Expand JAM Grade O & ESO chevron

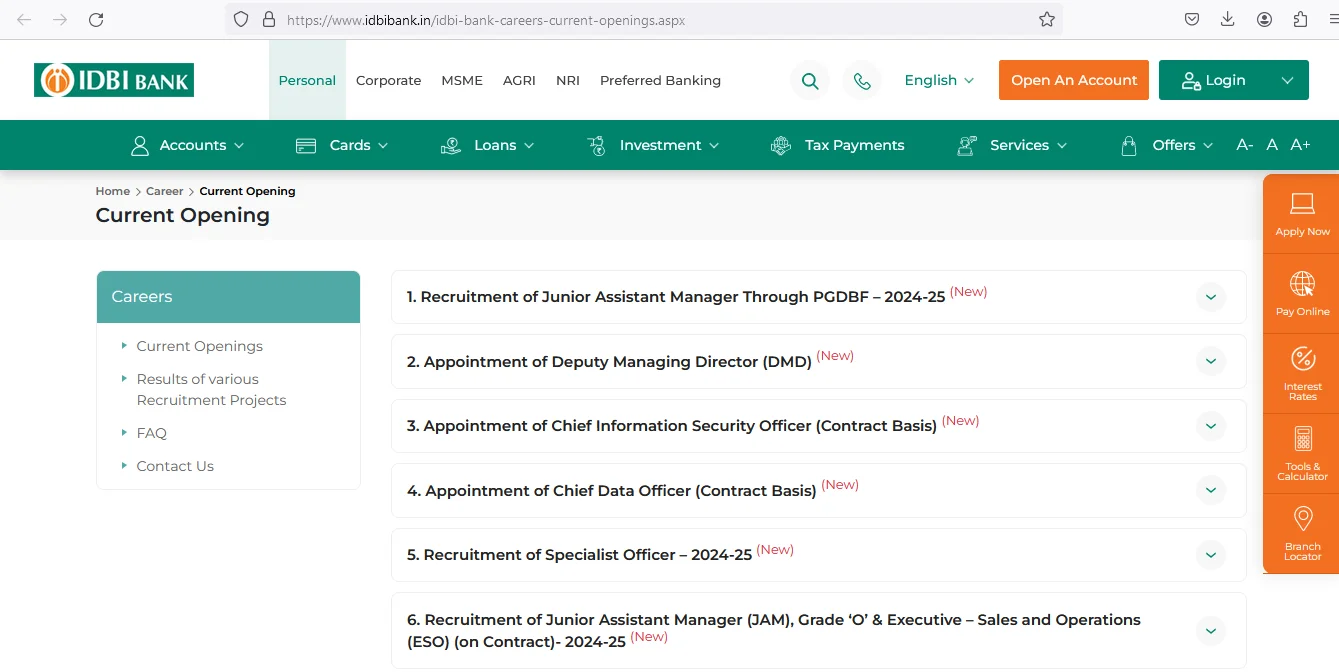pyautogui.click(x=1211, y=630)
